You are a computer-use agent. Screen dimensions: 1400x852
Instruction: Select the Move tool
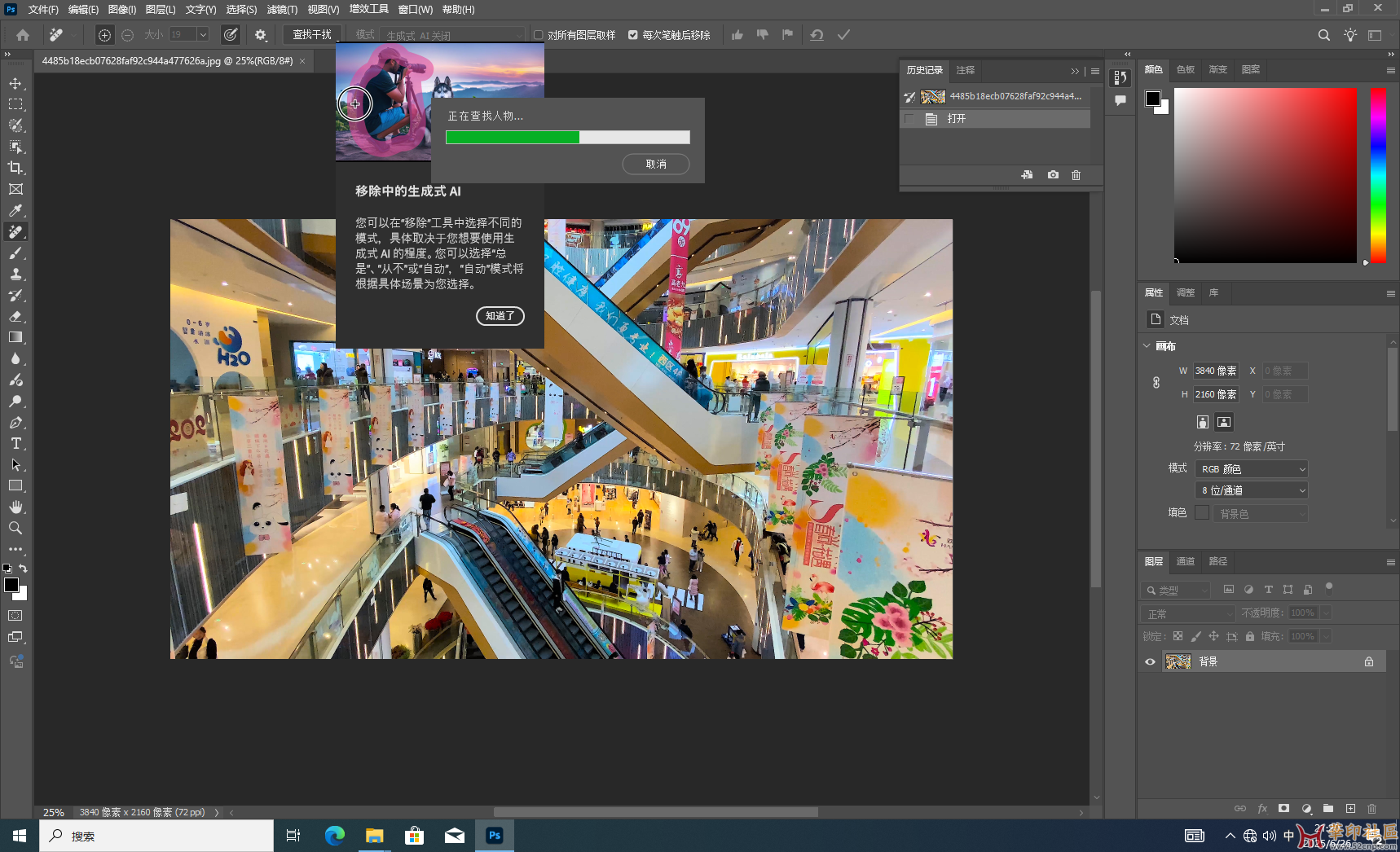click(x=15, y=84)
